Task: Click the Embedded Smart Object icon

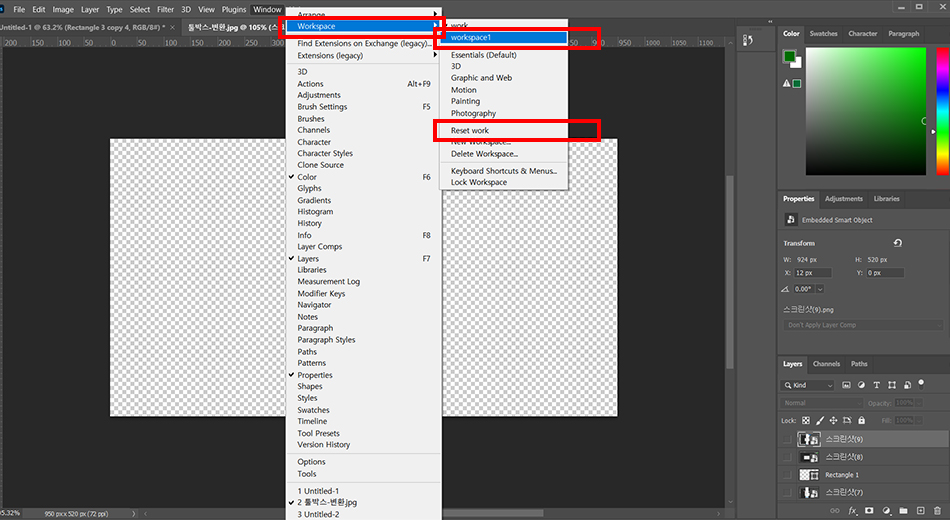Action: [x=791, y=219]
